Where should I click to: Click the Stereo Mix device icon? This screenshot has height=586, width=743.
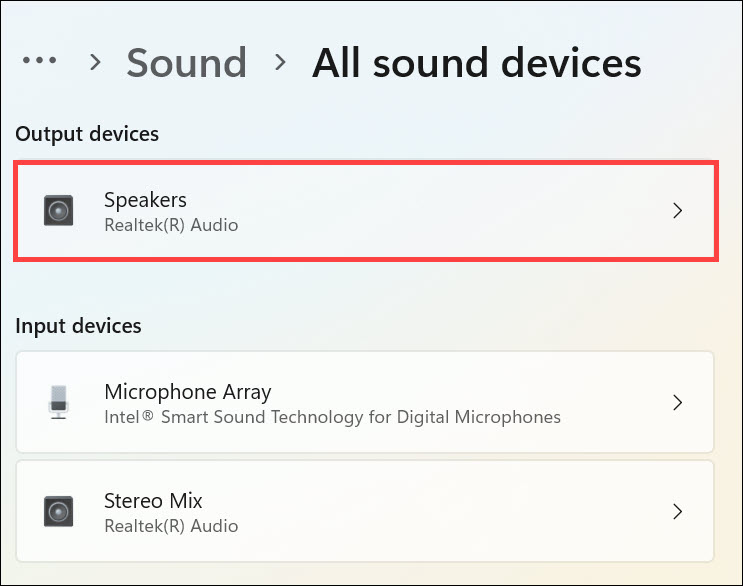pos(59,511)
